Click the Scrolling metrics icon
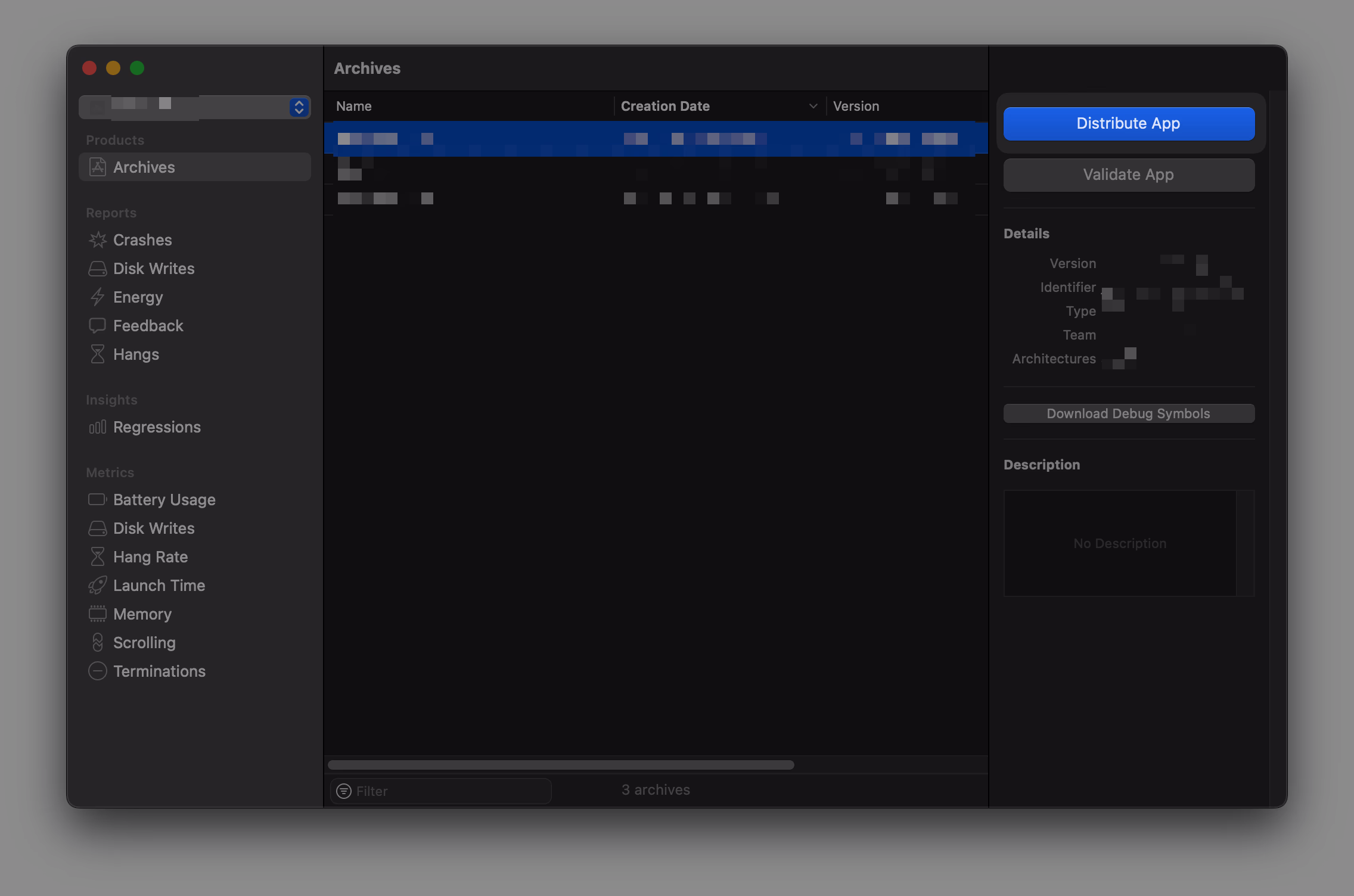The image size is (1354, 896). point(97,642)
